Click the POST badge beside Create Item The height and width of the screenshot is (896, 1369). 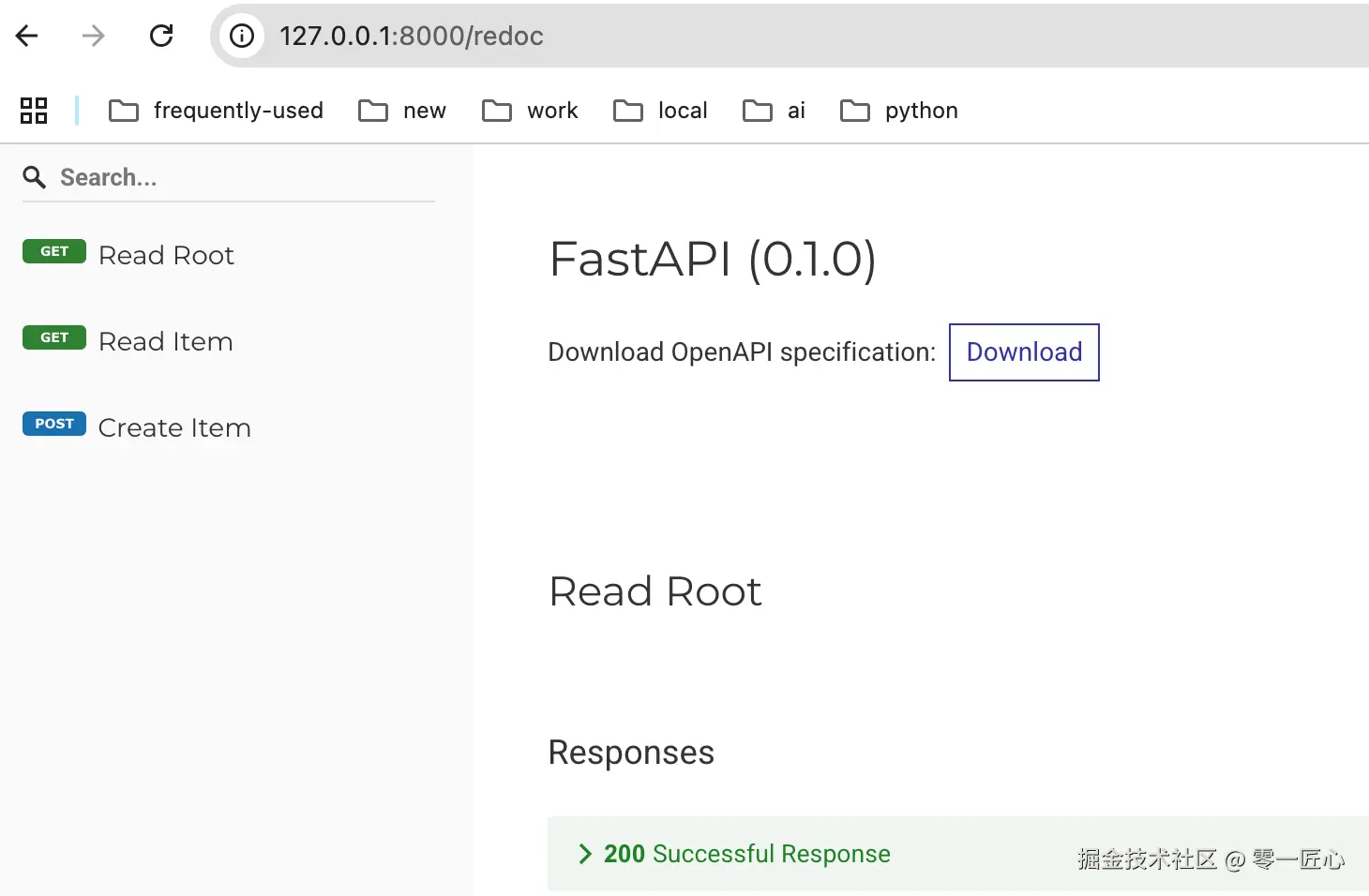point(54,424)
